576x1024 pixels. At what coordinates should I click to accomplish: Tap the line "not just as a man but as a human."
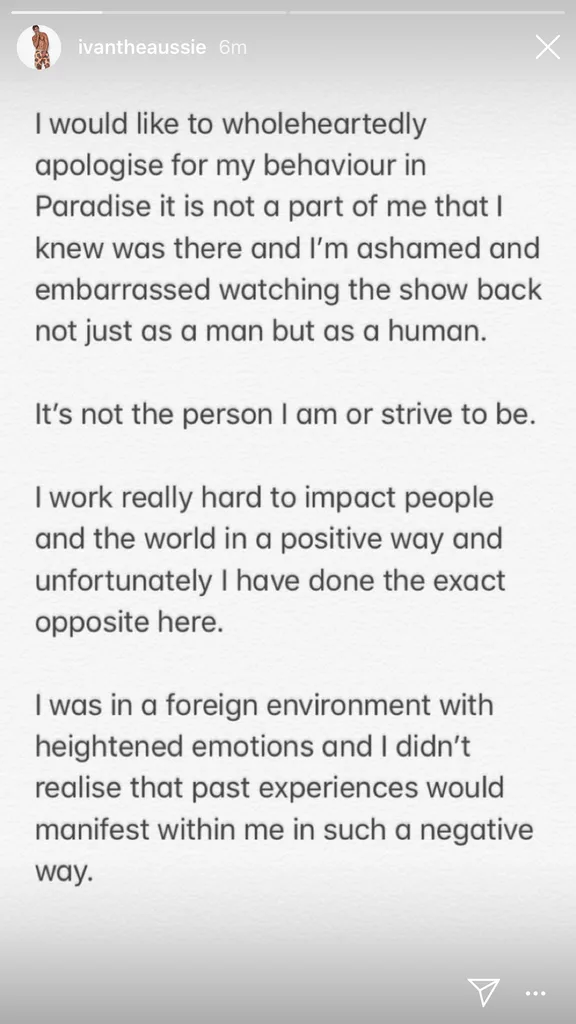pos(261,331)
